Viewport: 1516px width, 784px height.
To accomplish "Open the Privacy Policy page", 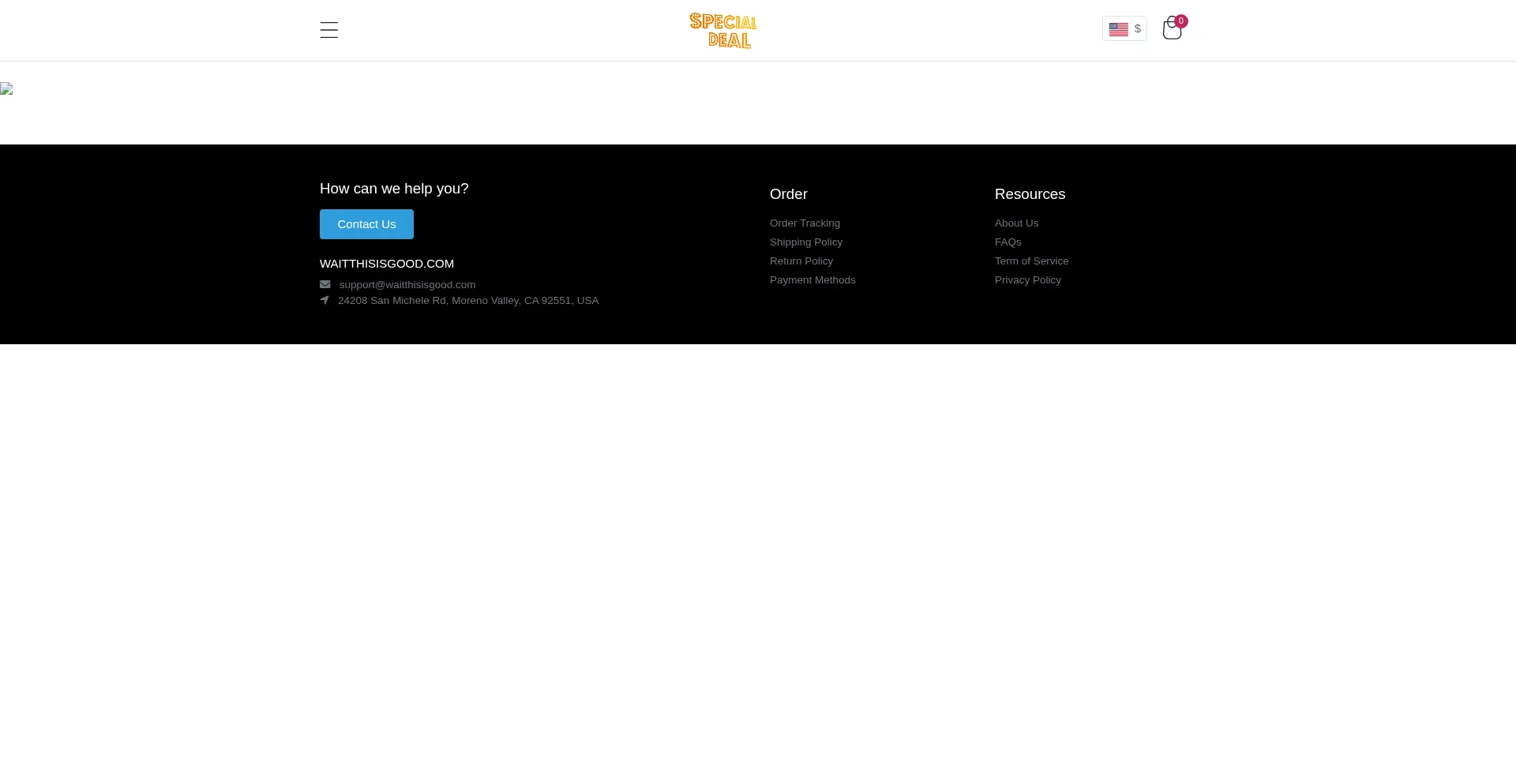I will pos(1027,279).
